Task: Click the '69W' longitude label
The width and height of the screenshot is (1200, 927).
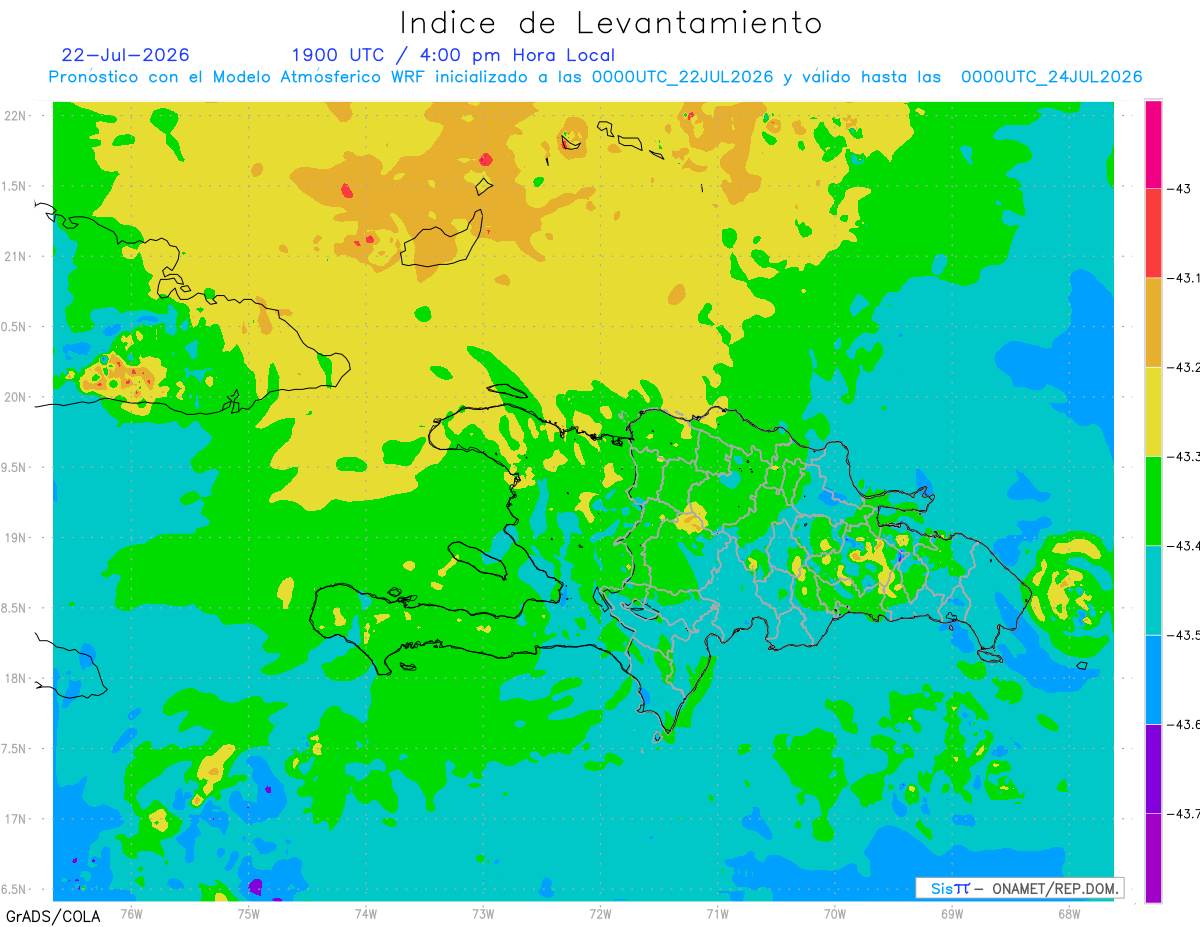Action: click(951, 912)
